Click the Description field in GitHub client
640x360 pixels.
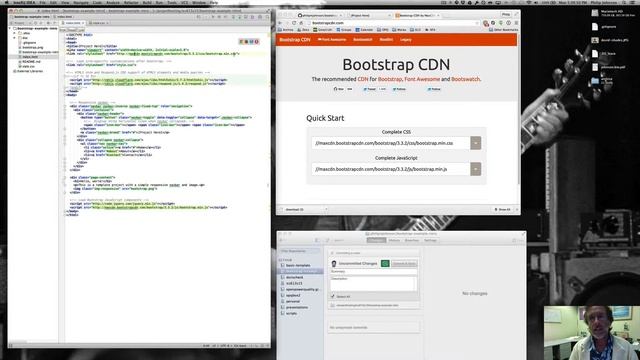(x=373, y=283)
